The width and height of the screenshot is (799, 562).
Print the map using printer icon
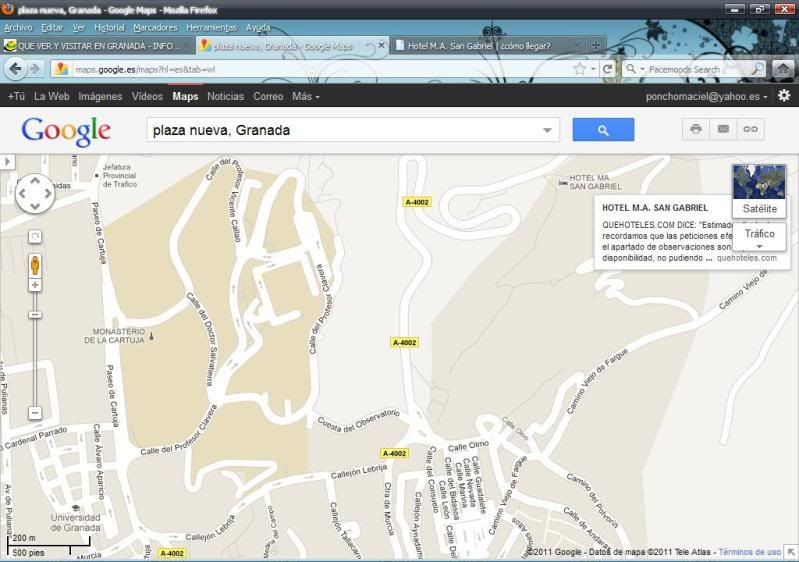696,129
